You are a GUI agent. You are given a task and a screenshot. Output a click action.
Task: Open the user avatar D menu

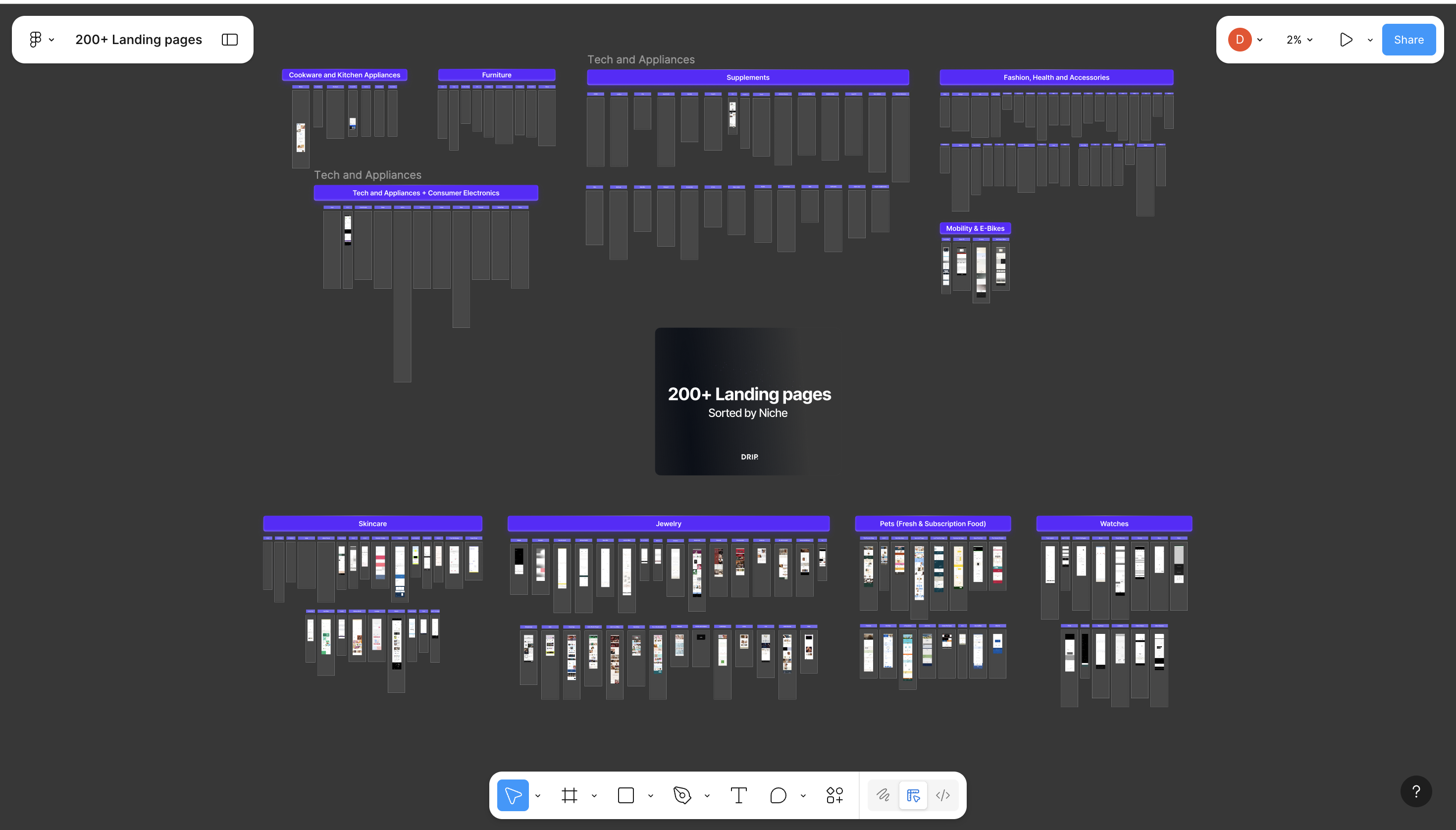[x=1240, y=39]
